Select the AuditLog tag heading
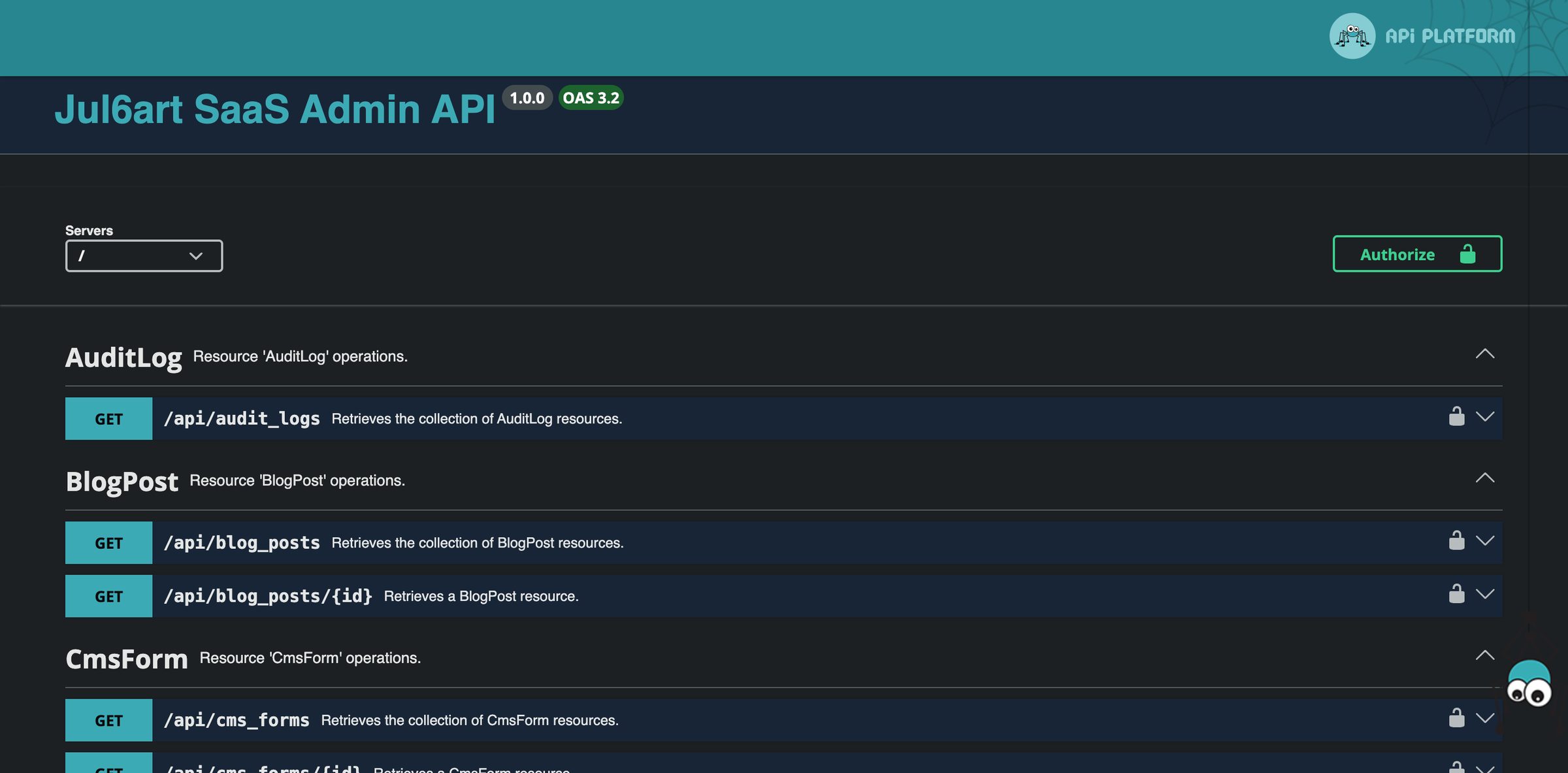The image size is (1568, 773). click(123, 357)
